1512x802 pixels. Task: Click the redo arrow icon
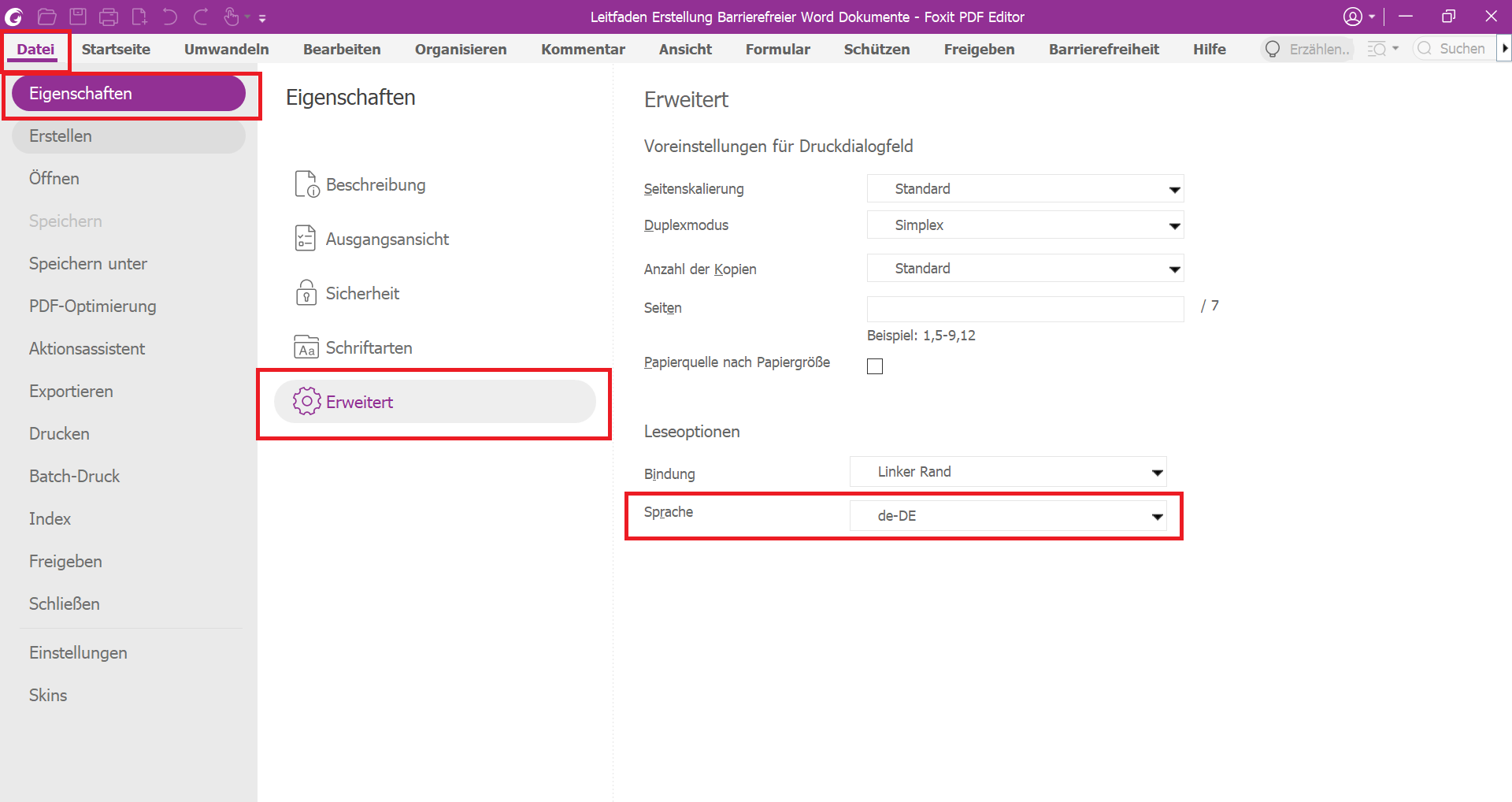coord(201,17)
